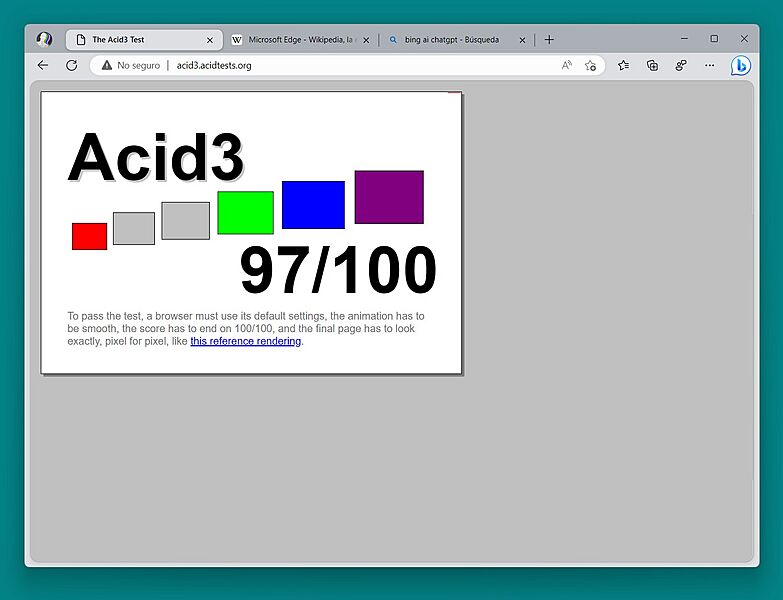Switch to Microsoft Edge Wikipedia tab
This screenshot has width=783, height=600.
pyautogui.click(x=301, y=40)
